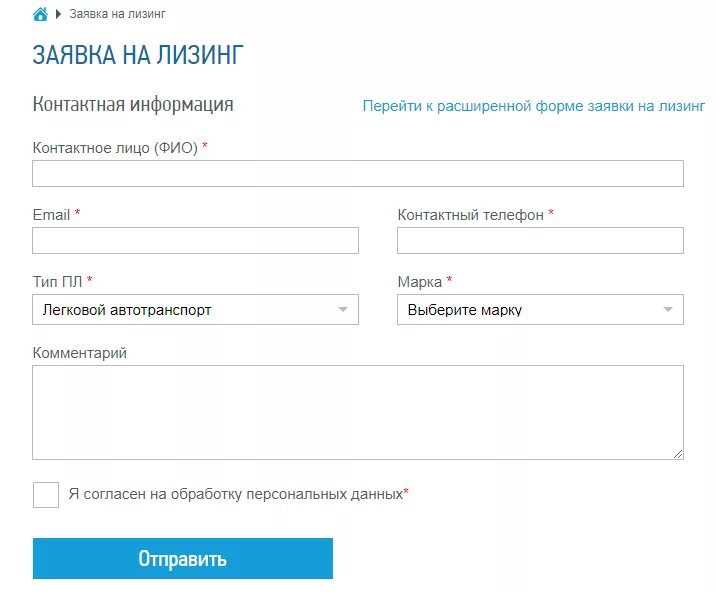Click the 'ЗАЯВКА НА ЛИЗИНГ' page heading
Viewport: 716px width, 592px height.
pyautogui.click(x=138, y=55)
